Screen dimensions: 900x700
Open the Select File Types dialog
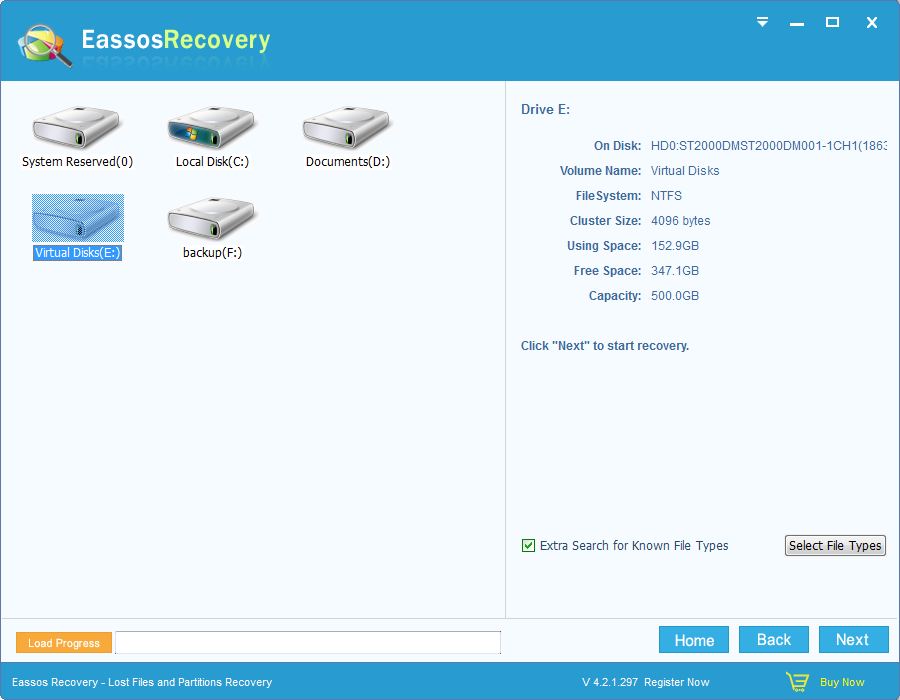(x=835, y=546)
